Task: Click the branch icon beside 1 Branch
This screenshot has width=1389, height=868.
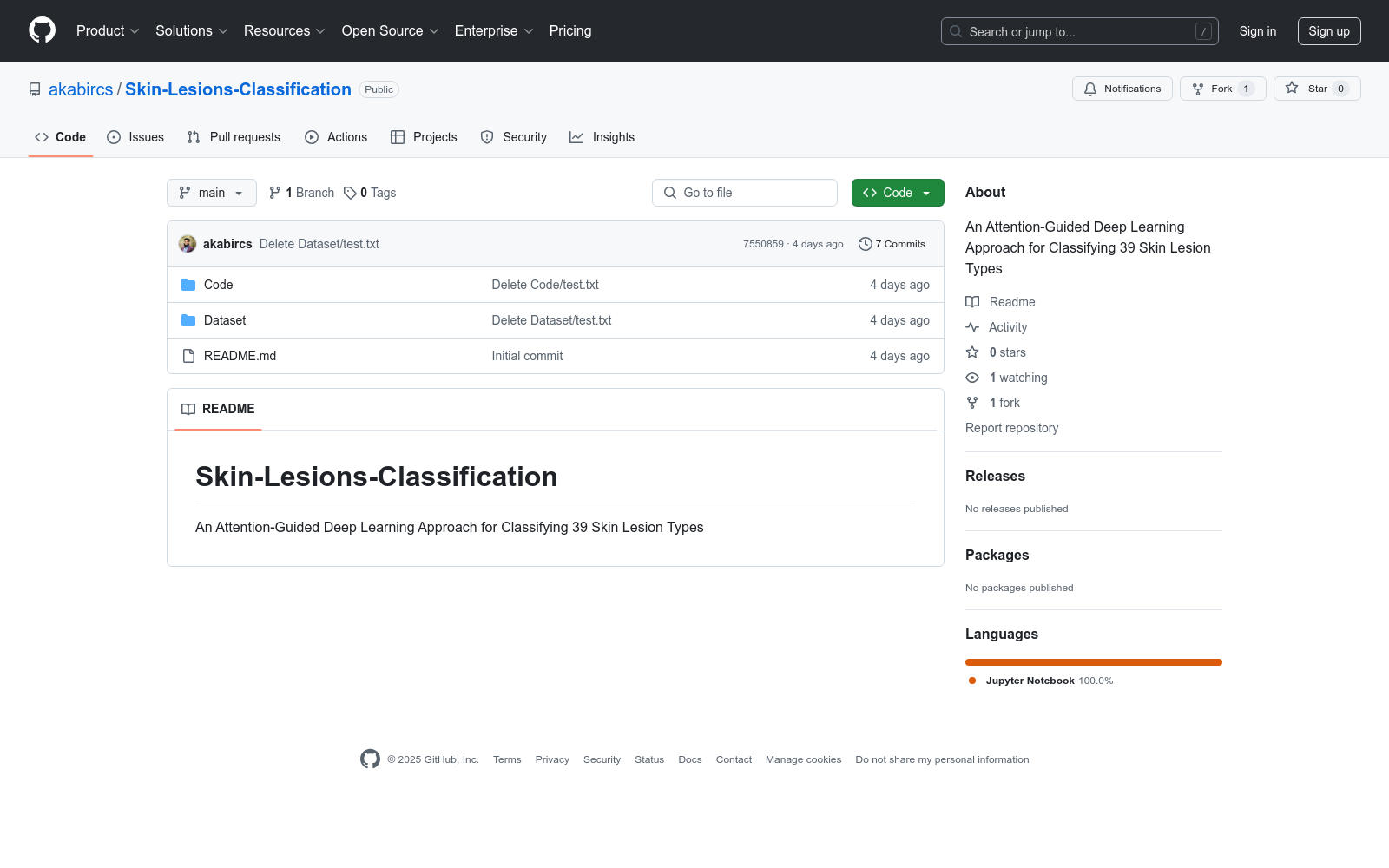Action: (x=275, y=193)
